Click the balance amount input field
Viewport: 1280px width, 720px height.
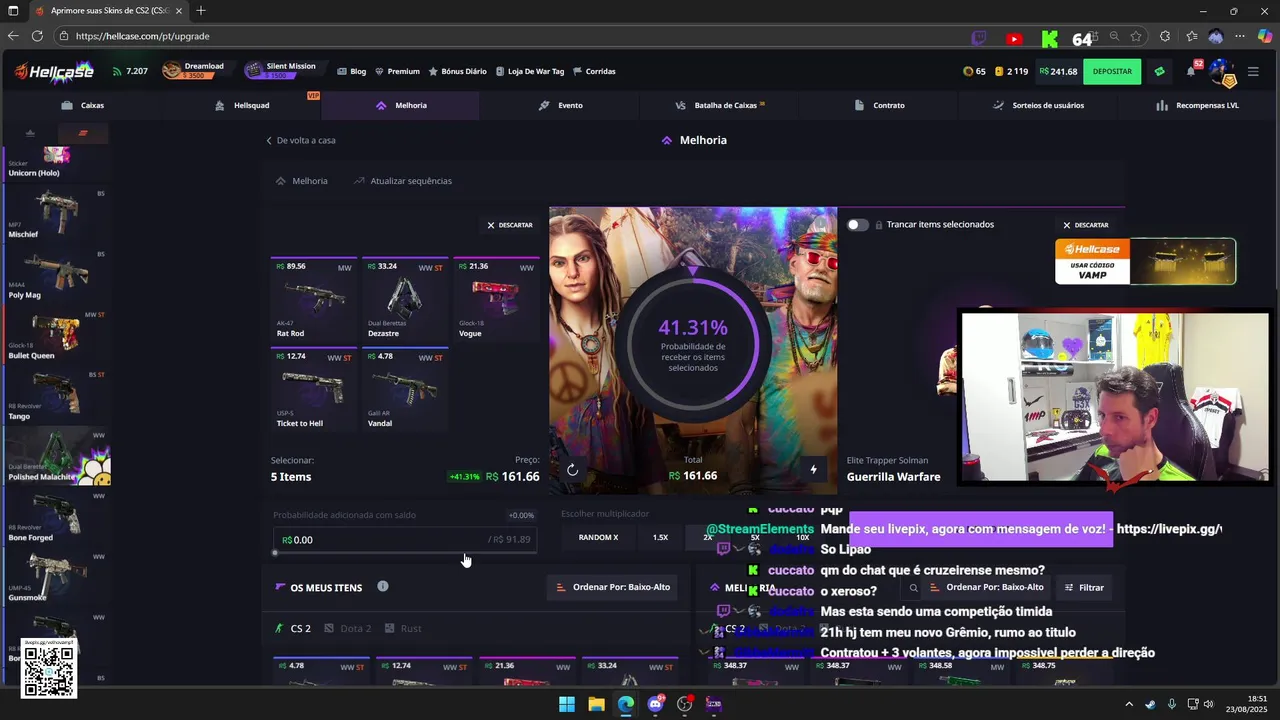point(405,539)
